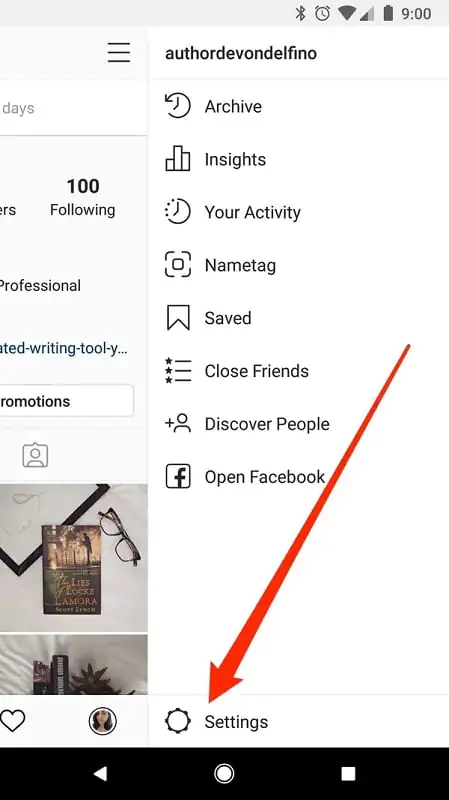449x800 pixels.
Task: Open the writing-tool bio link
Action: (x=64, y=348)
